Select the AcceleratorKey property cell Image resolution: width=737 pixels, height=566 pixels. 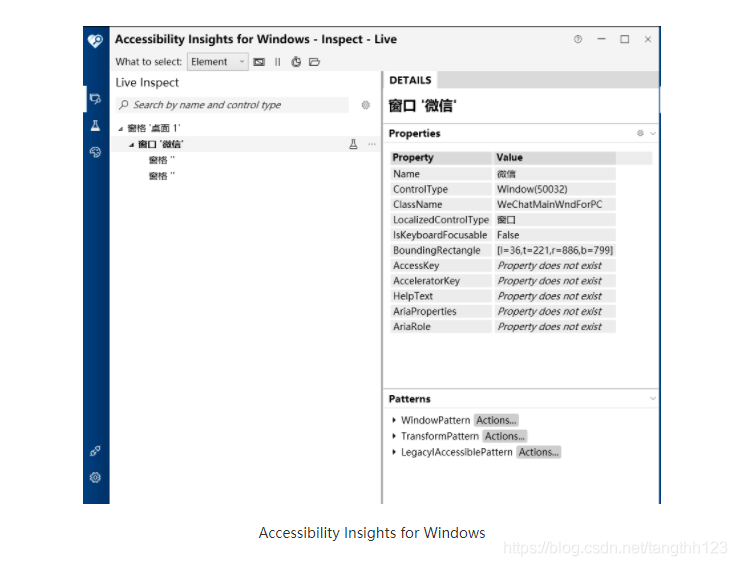click(441, 281)
